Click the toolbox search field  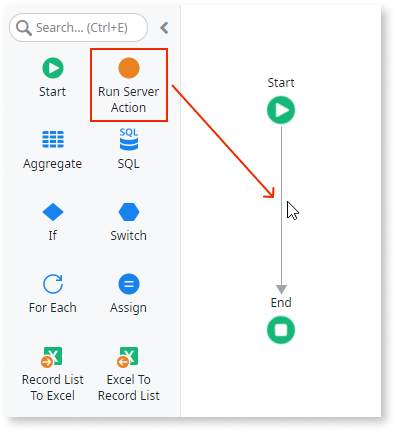pos(78,28)
